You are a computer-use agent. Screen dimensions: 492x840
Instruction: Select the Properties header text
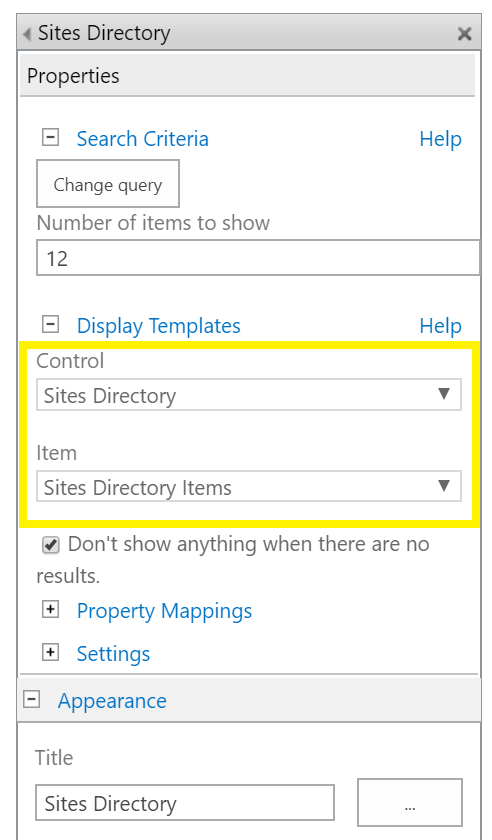73,76
